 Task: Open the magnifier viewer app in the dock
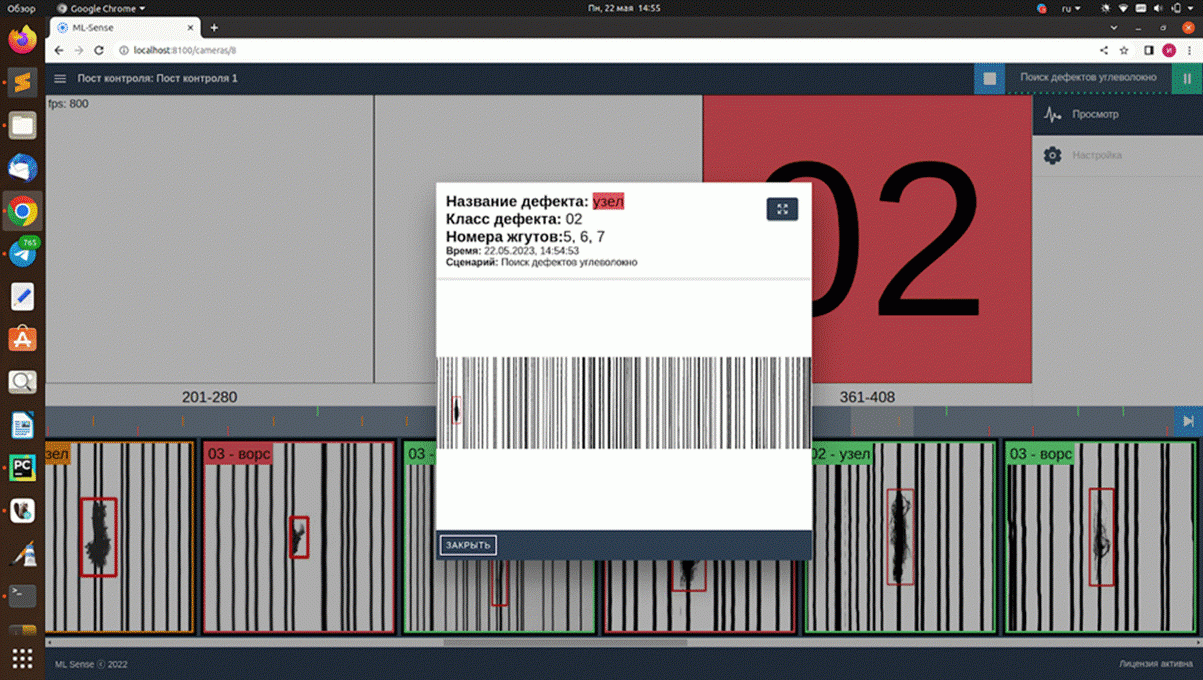point(22,382)
